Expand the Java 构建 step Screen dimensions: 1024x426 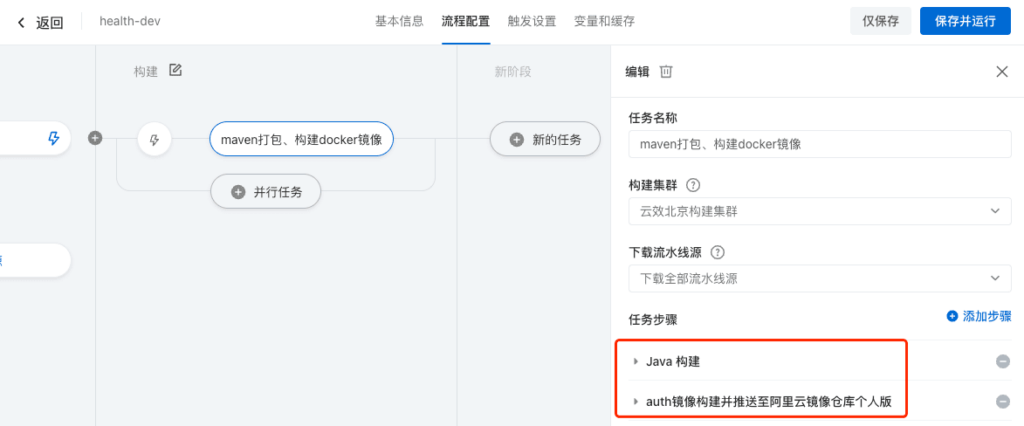pyautogui.click(x=636, y=361)
